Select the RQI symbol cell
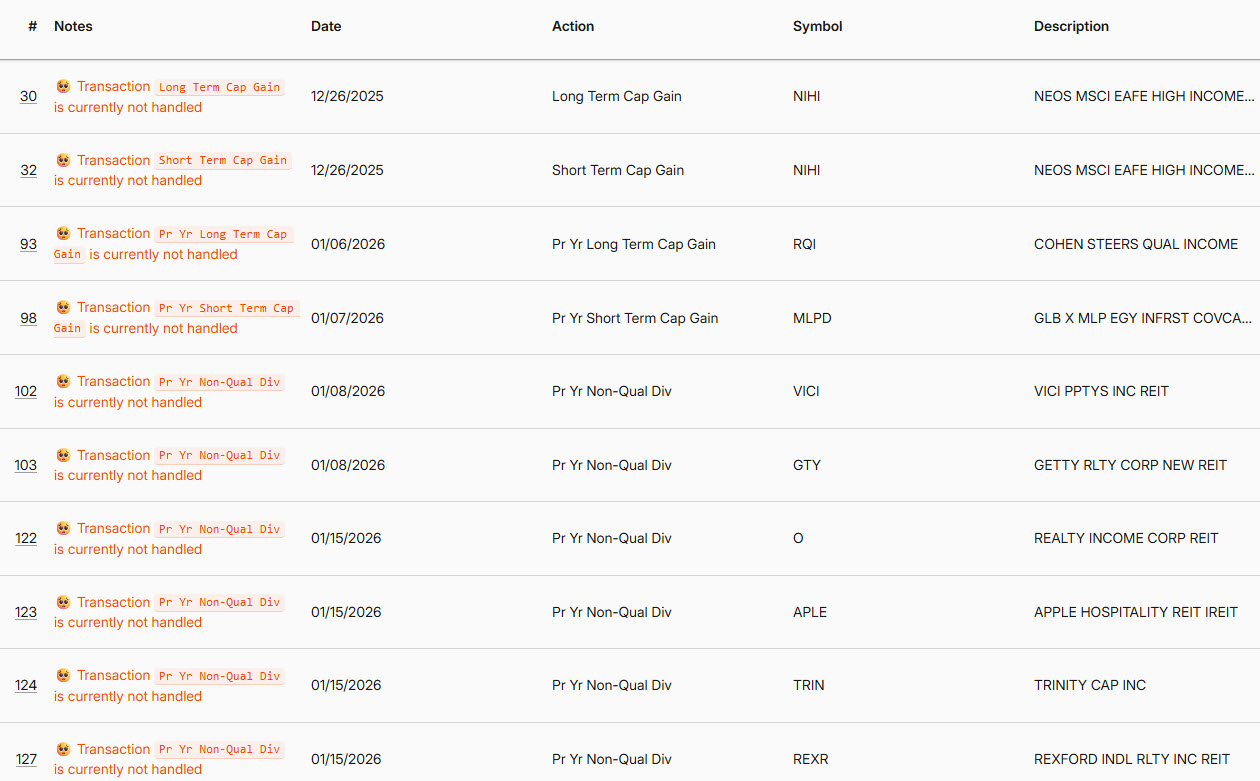This screenshot has height=781, width=1260. (x=804, y=244)
